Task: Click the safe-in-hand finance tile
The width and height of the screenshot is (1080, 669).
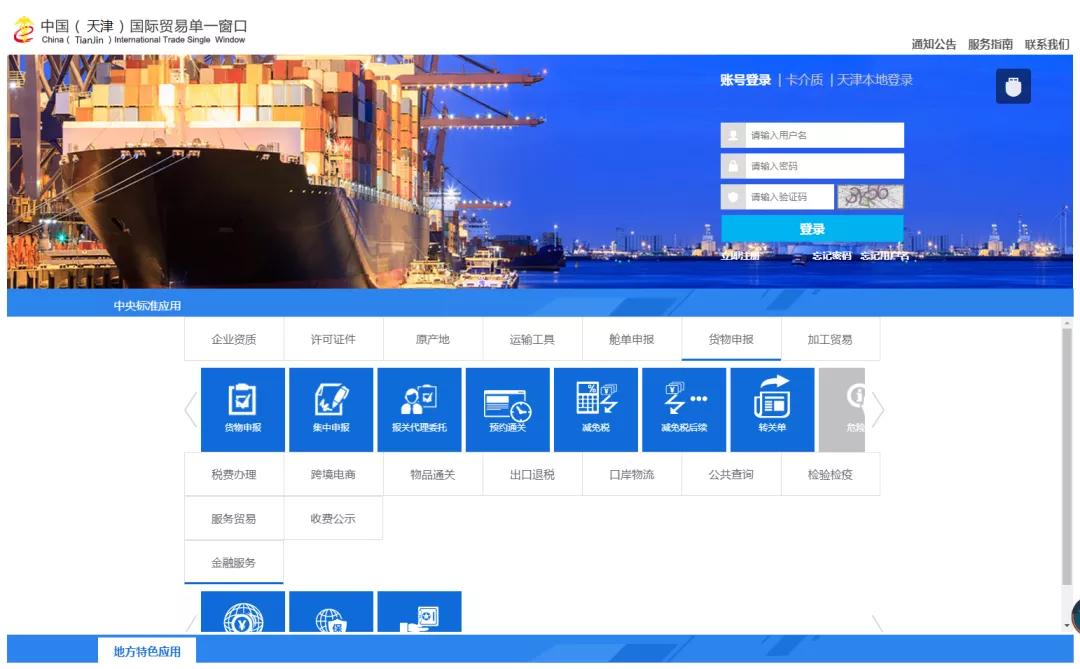Action: coord(419,611)
